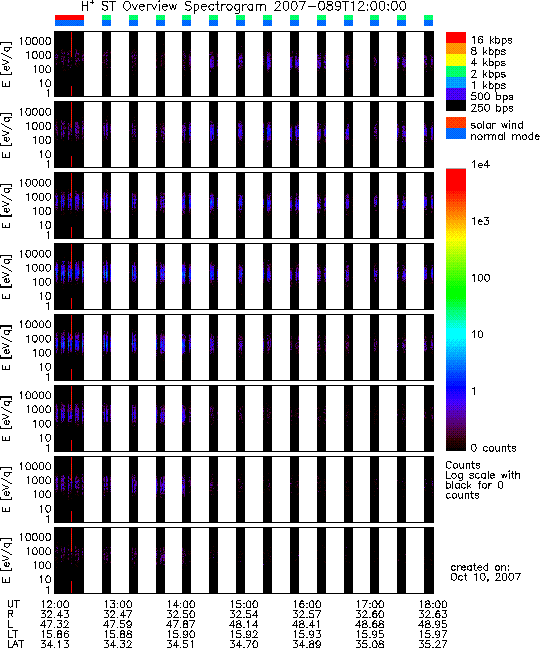Click the L value '48.68'
540x648 pixels.
(370, 624)
